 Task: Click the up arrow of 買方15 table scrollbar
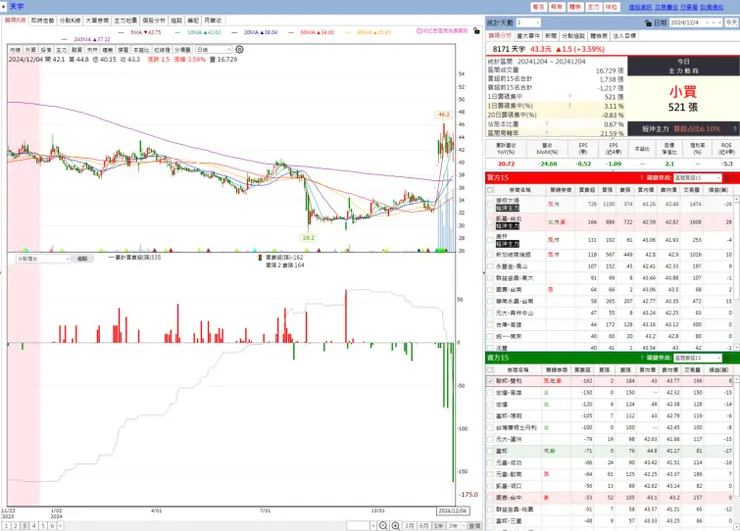click(x=736, y=201)
